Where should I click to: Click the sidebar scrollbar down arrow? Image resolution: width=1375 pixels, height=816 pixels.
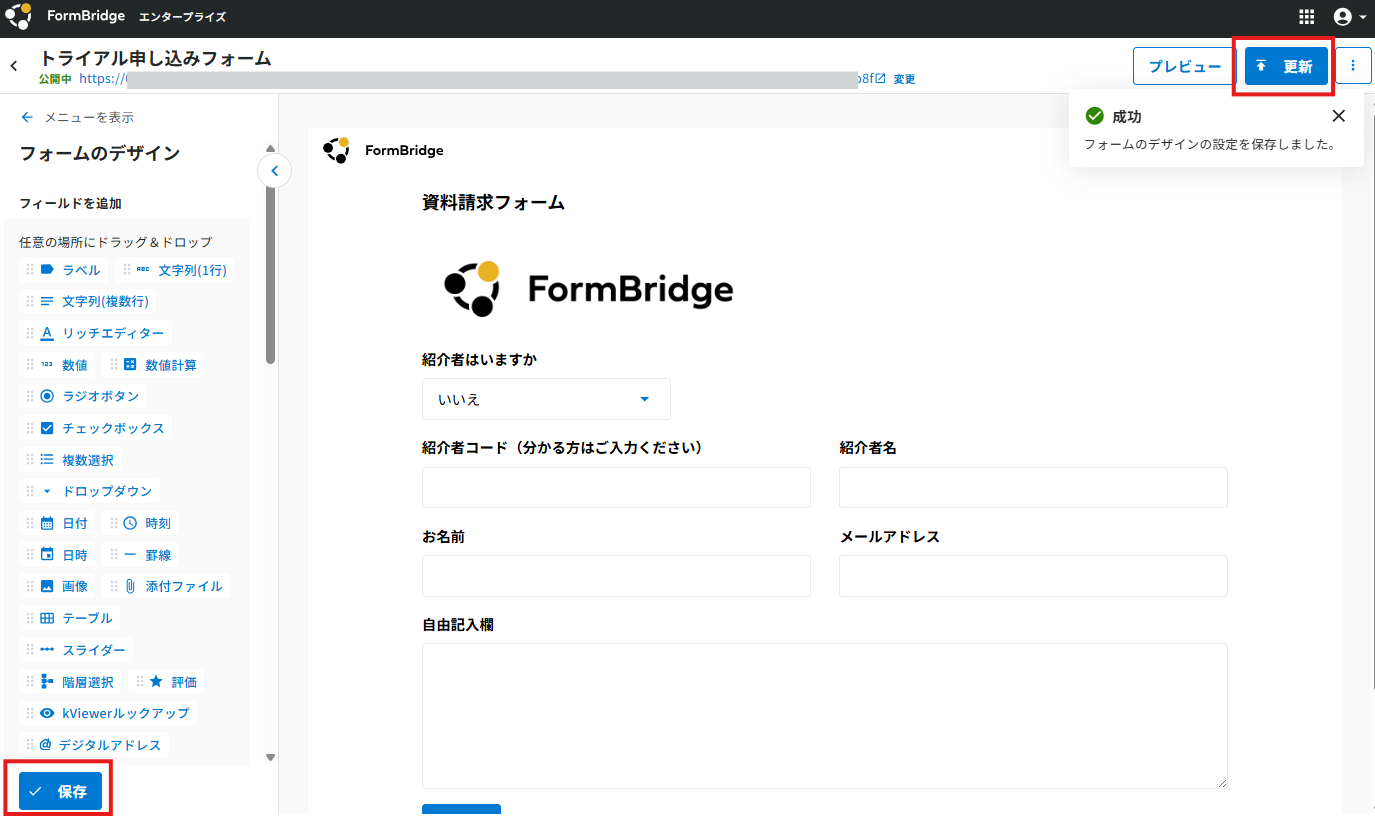[x=270, y=757]
